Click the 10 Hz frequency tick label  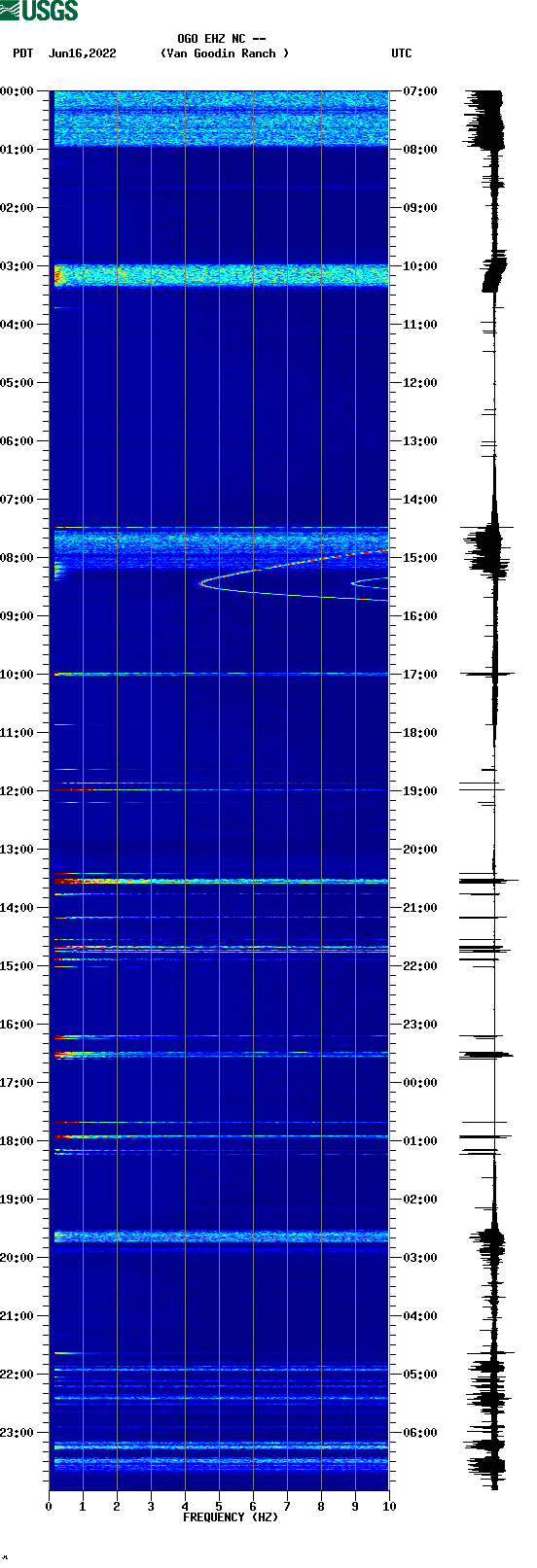[x=389, y=1507]
